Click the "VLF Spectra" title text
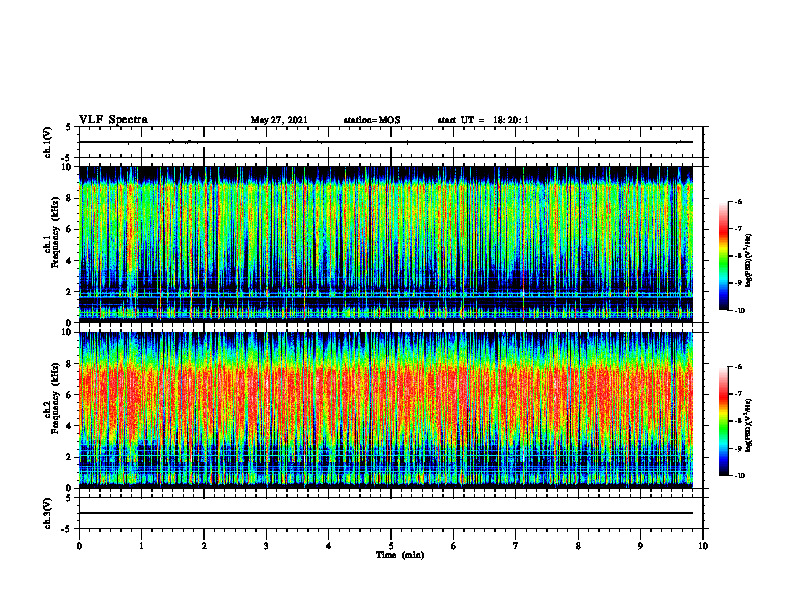 tap(113, 120)
